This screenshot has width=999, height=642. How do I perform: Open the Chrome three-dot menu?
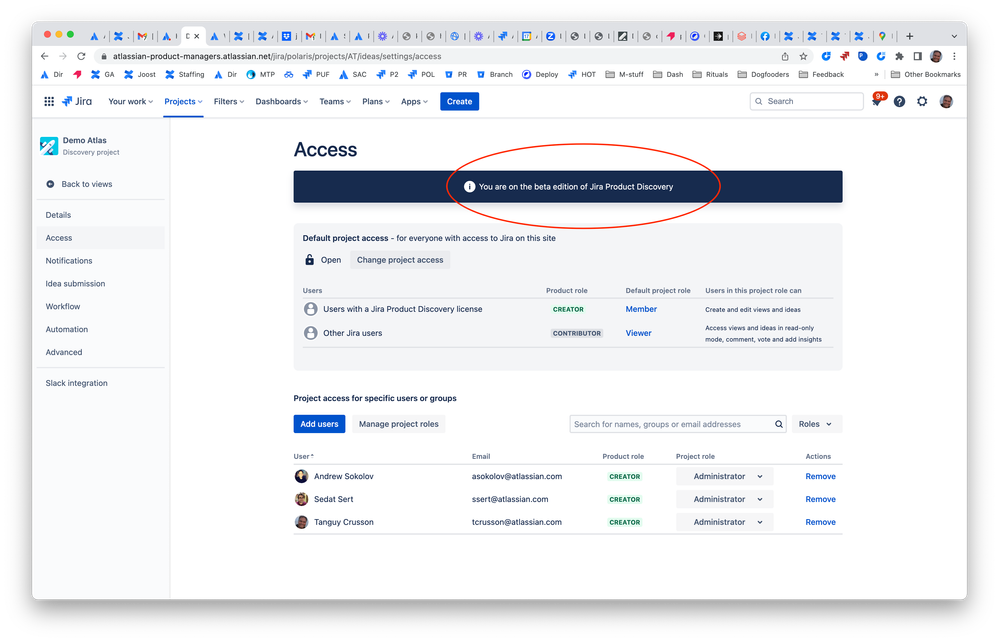[954, 56]
